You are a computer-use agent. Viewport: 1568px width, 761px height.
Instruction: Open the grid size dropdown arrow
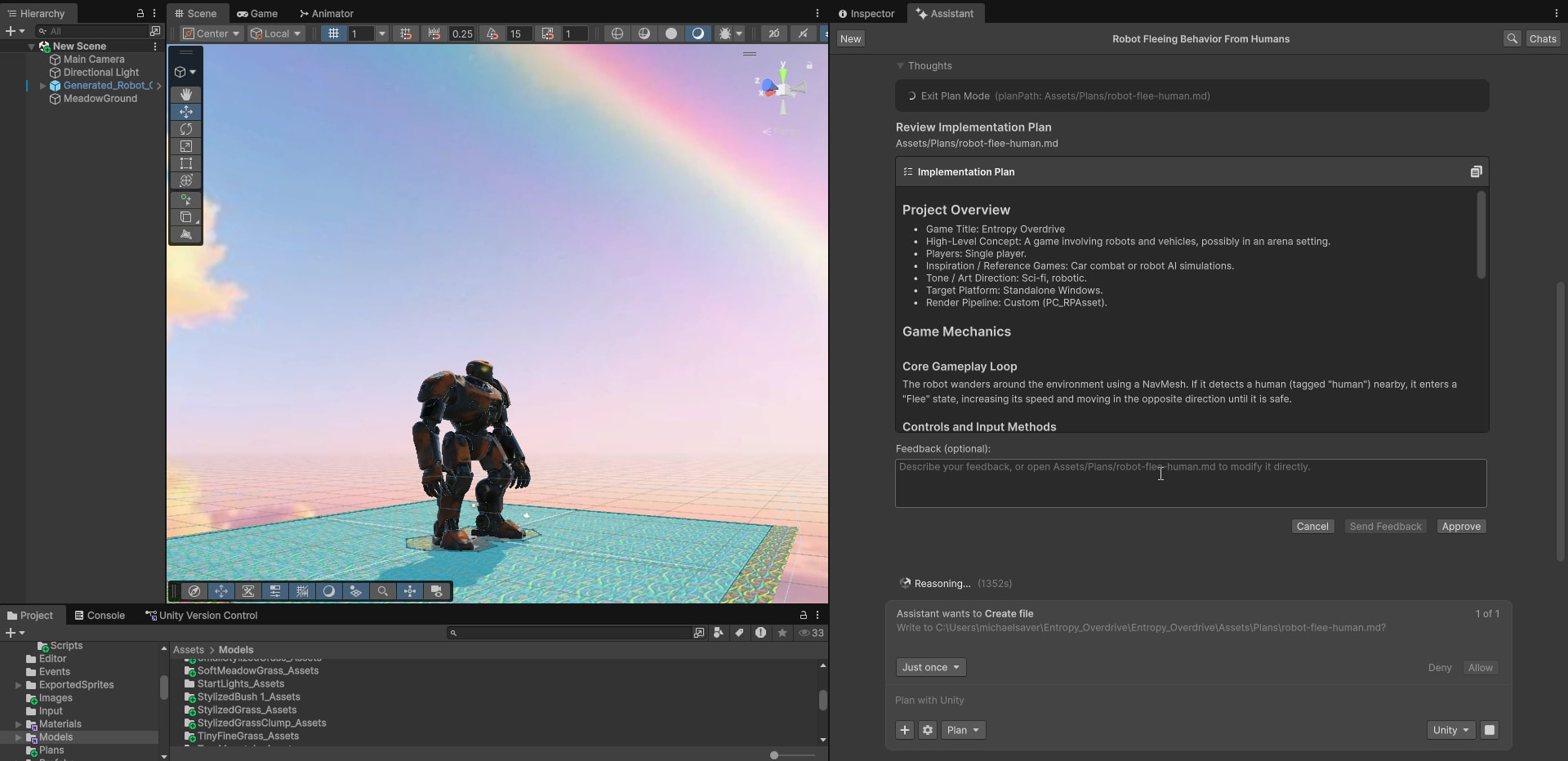click(x=381, y=33)
